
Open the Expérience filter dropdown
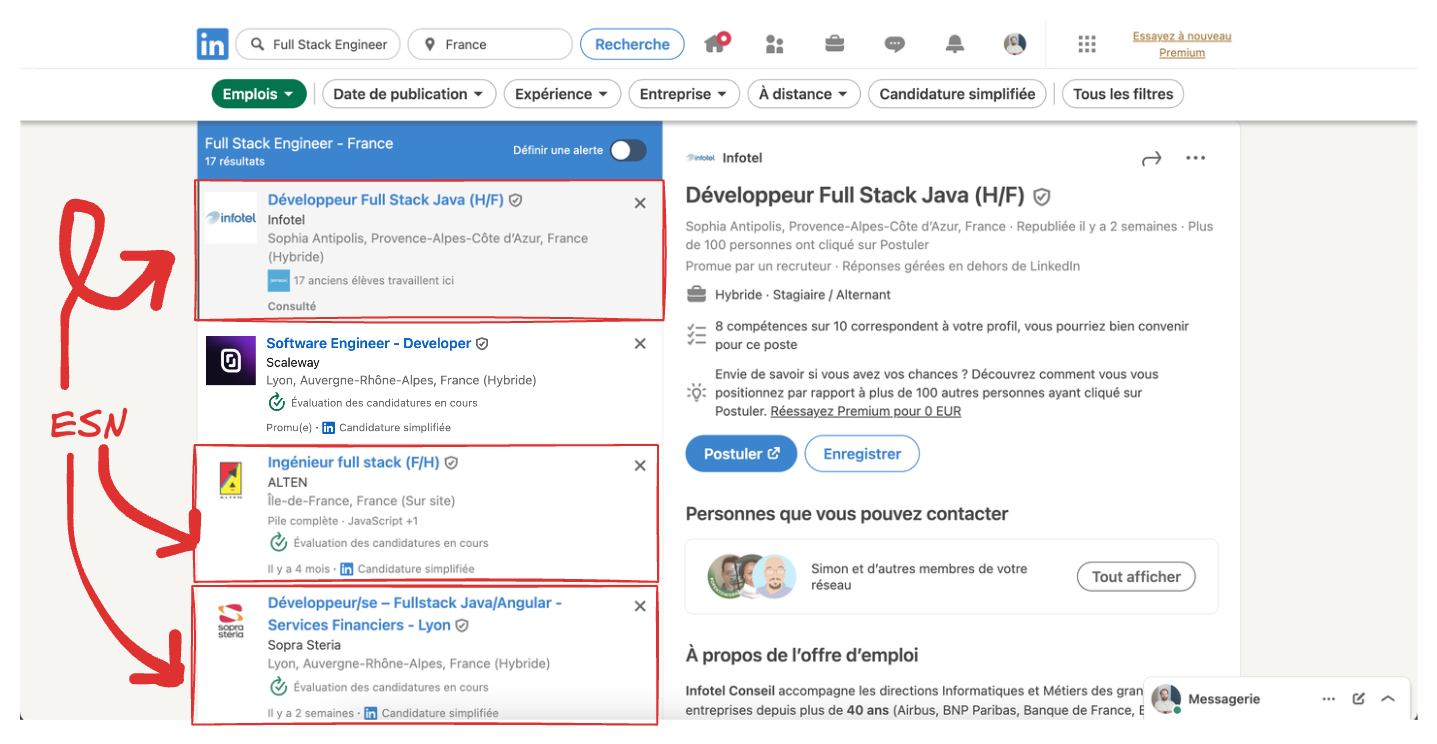pos(562,94)
